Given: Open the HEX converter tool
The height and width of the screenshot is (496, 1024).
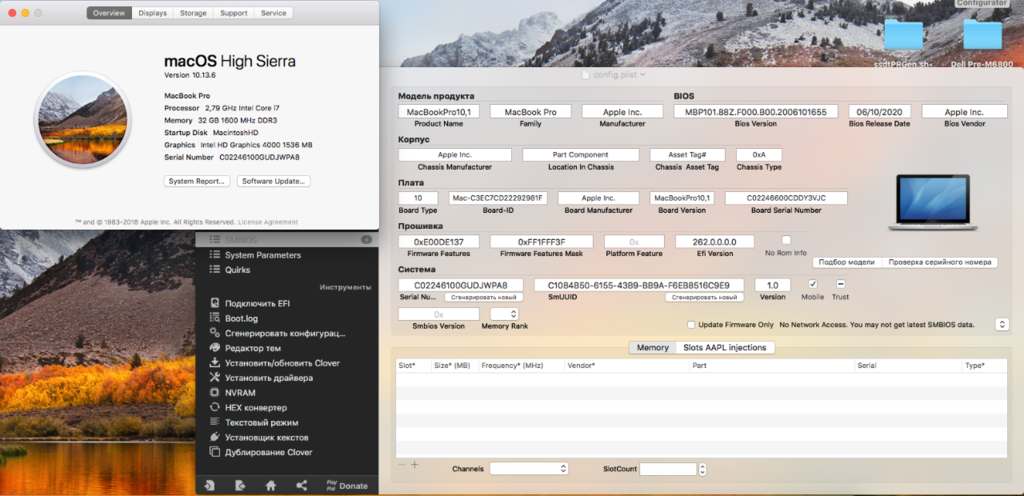Looking at the screenshot, I should [x=256, y=408].
